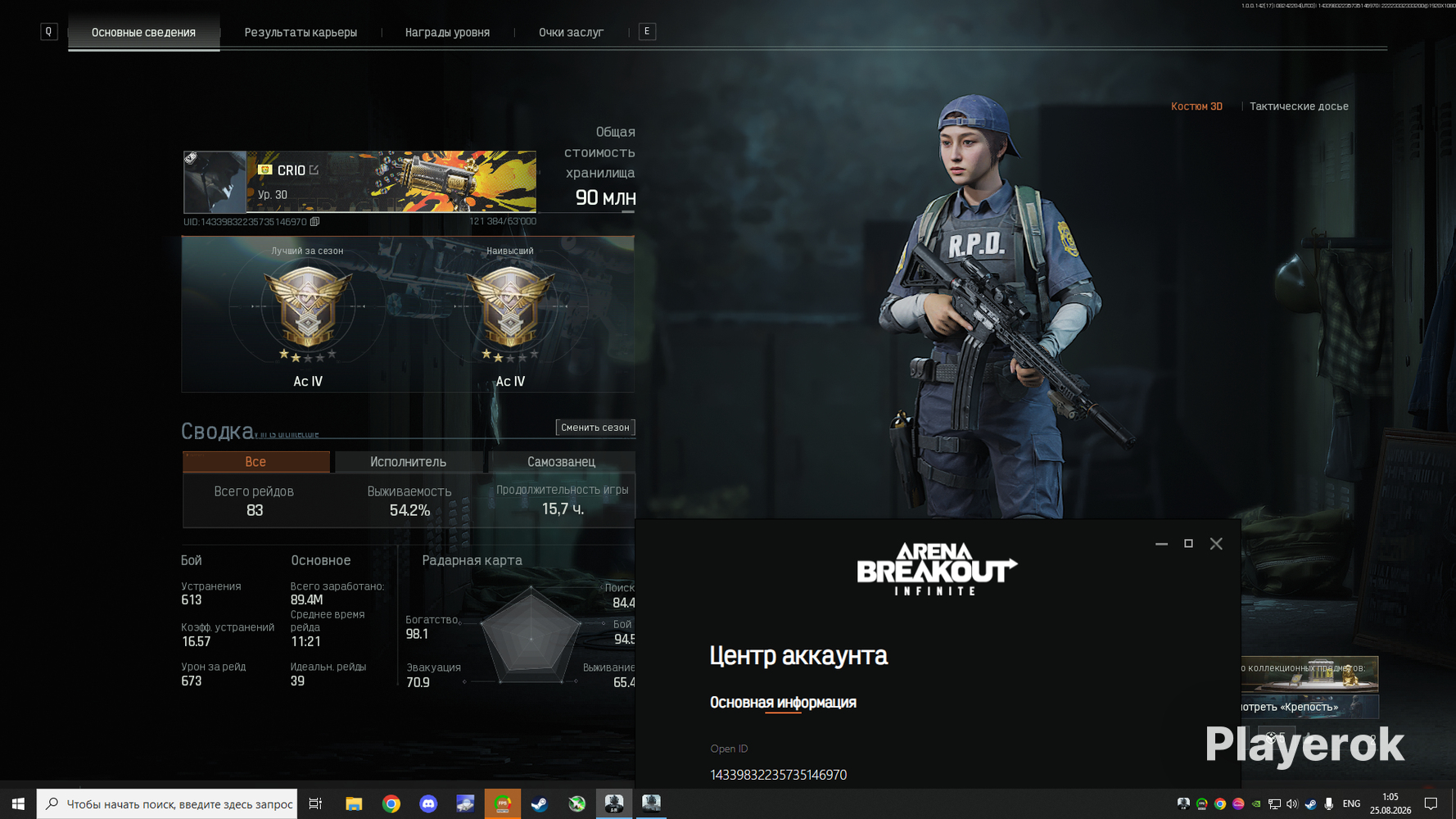This screenshot has width=1456, height=819.
Task: Open Task View on the taskbar
Action: pyautogui.click(x=315, y=804)
